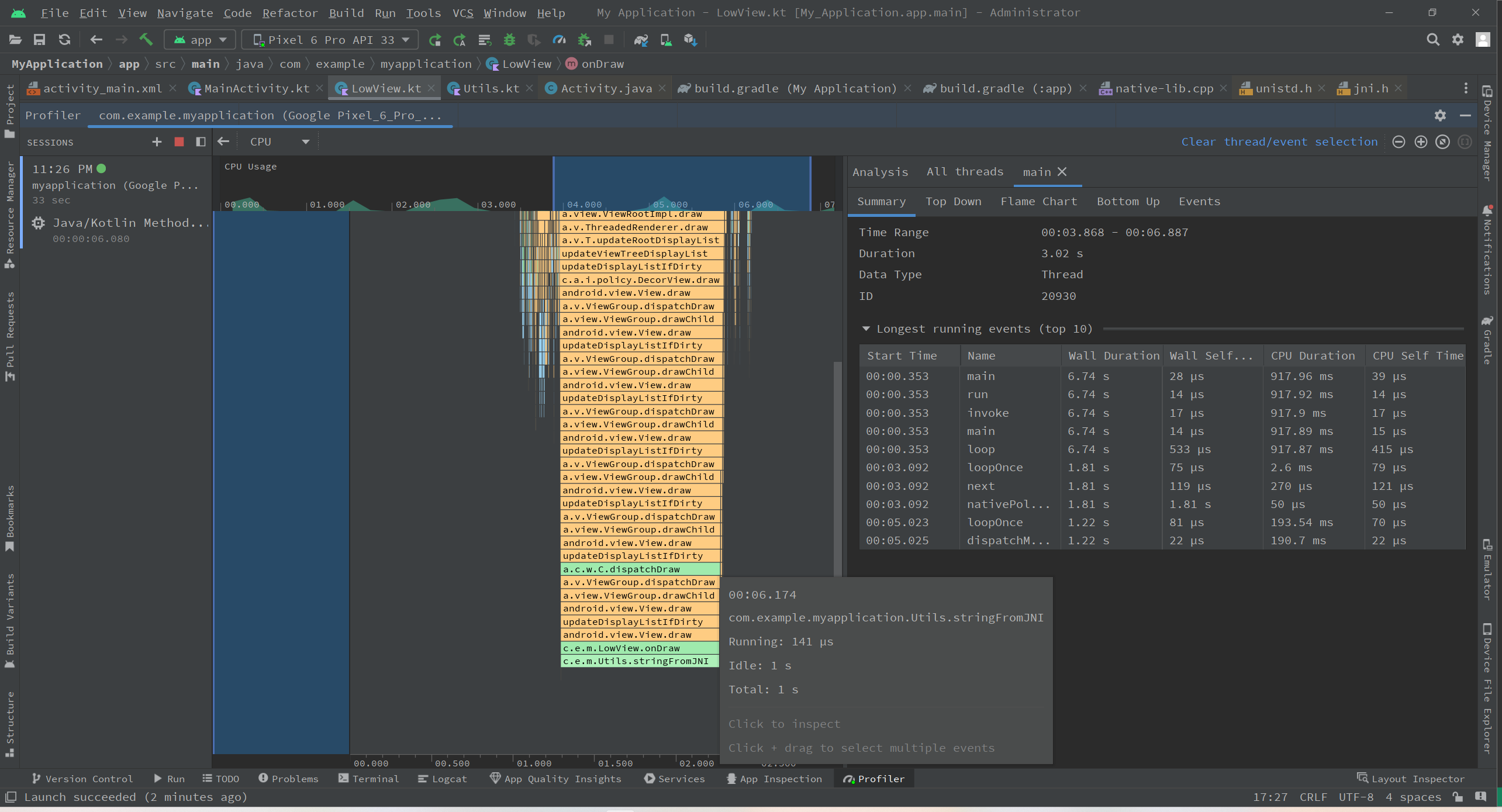Reset timeline zoom to default
The image size is (1502, 812).
(1443, 142)
